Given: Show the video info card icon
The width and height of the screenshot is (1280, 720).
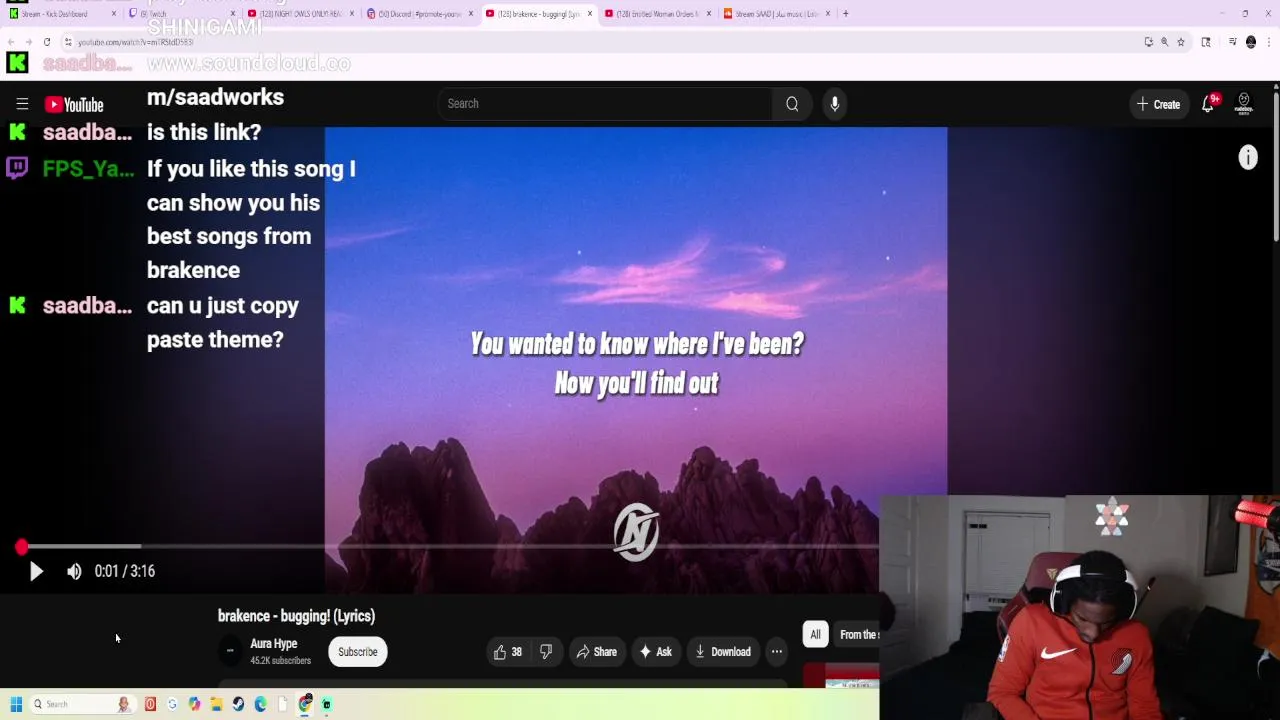Looking at the screenshot, I should click(x=1248, y=157).
